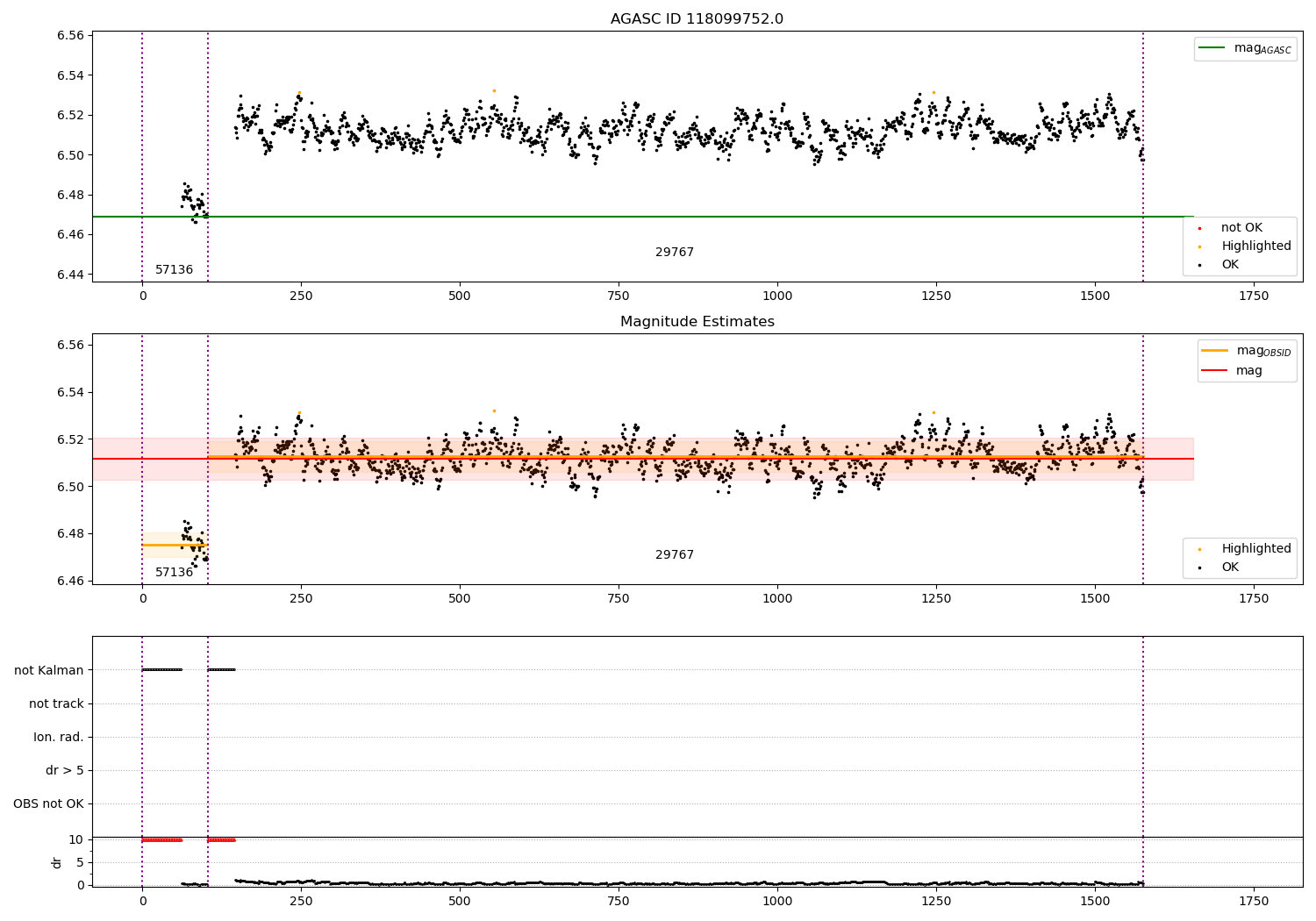Click the mag OBSID legend label
The image size is (1316, 921).
tap(1264, 351)
